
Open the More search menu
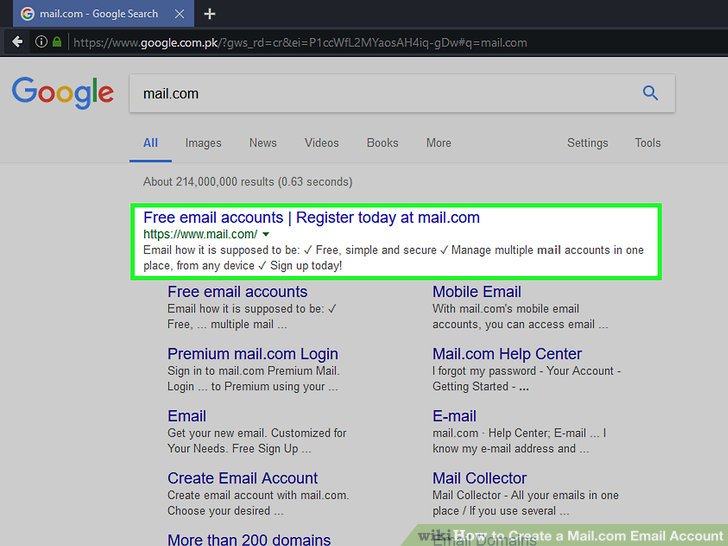[439, 143]
